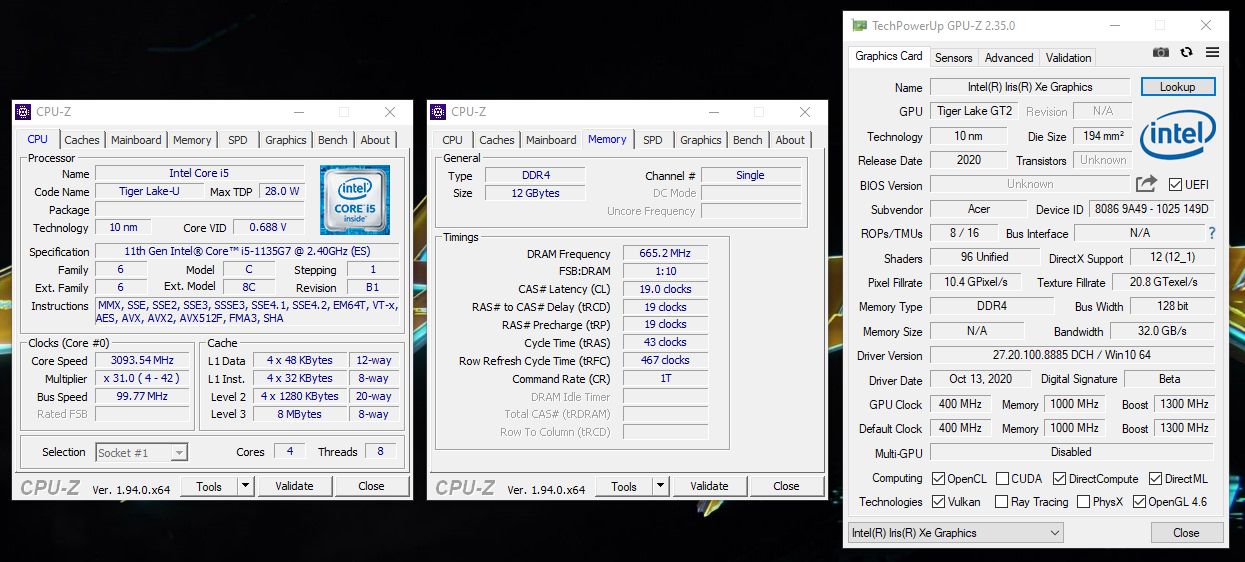The image size is (1245, 562).
Task: Toggle the OpenCL checkbox
Action: [x=938, y=479]
